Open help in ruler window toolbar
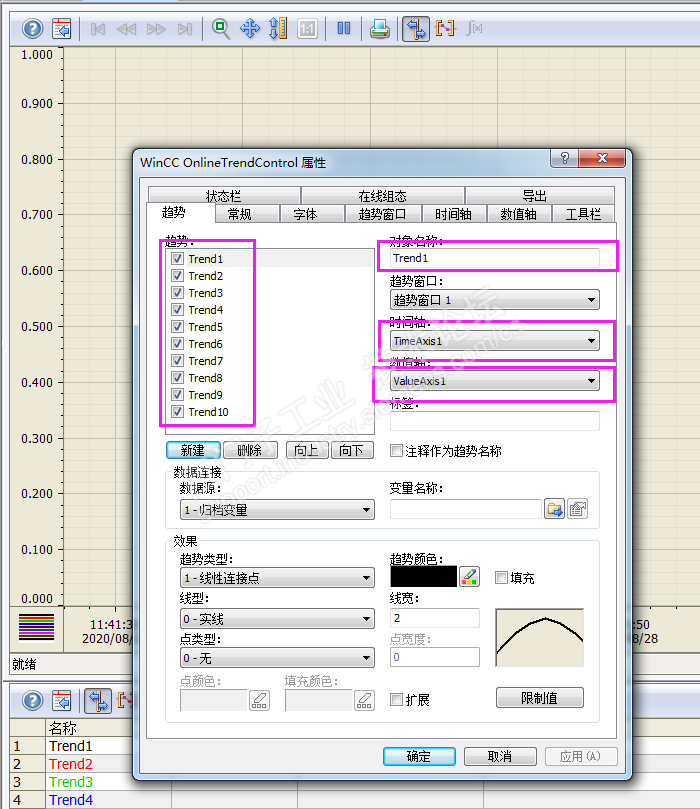This screenshot has width=700, height=809. 32,701
